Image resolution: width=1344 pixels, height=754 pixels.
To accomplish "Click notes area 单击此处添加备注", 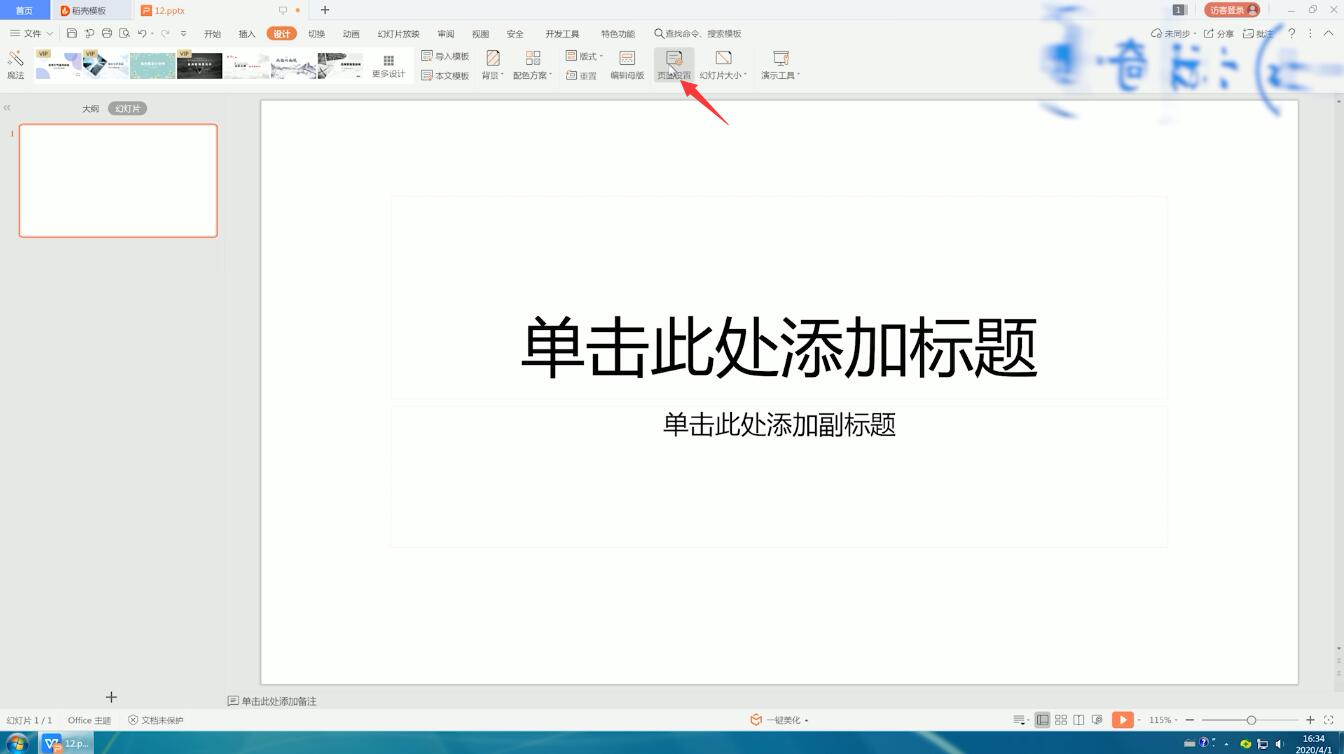I will coord(272,701).
